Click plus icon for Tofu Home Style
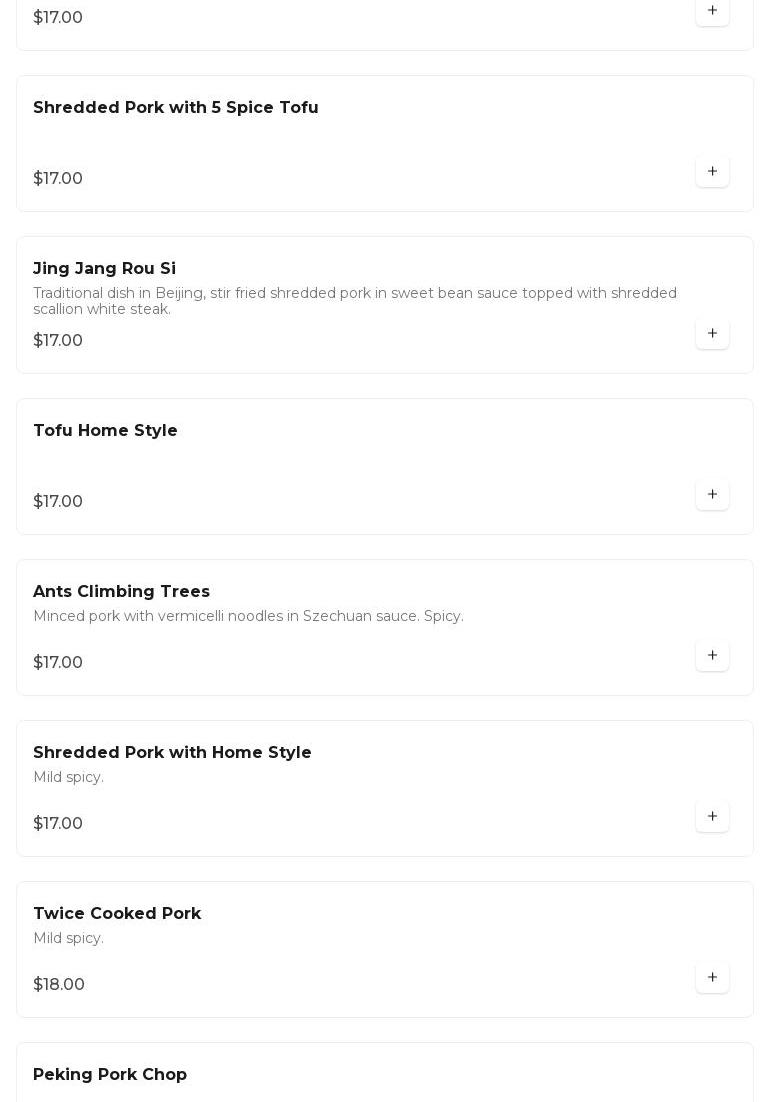Image resolution: width=770 pixels, height=1102 pixels. click(712, 495)
